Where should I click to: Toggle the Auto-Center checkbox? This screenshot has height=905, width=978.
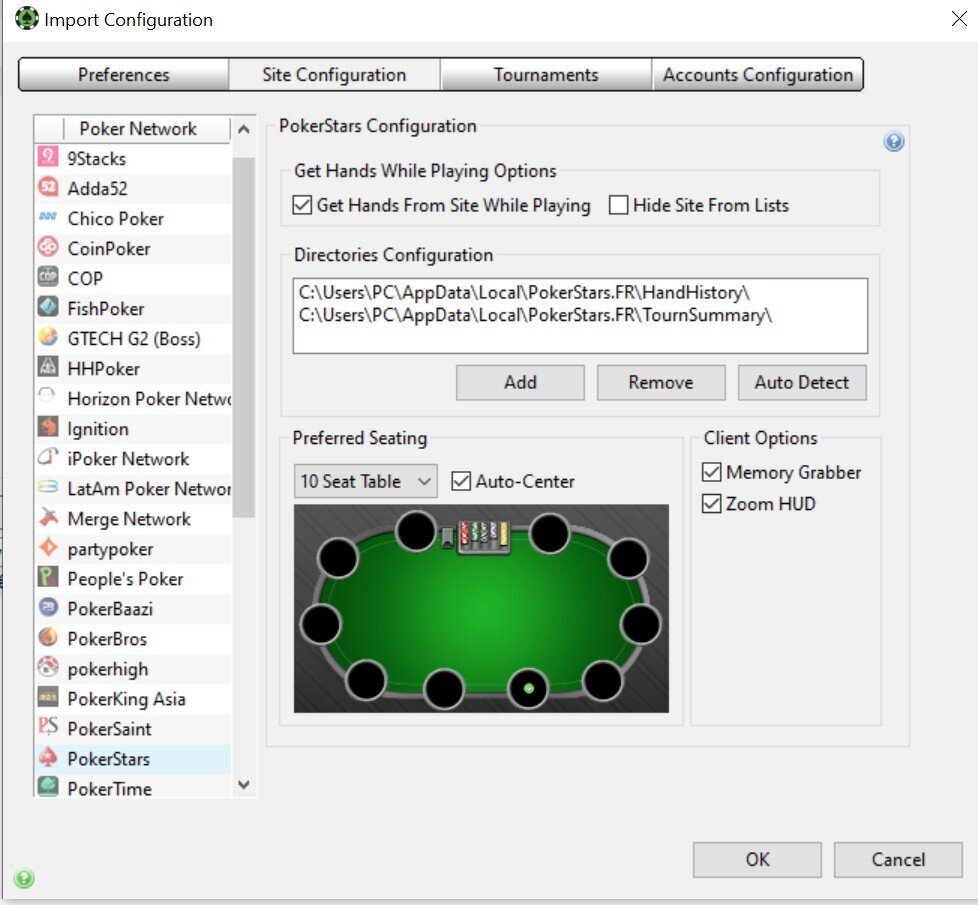(x=461, y=481)
